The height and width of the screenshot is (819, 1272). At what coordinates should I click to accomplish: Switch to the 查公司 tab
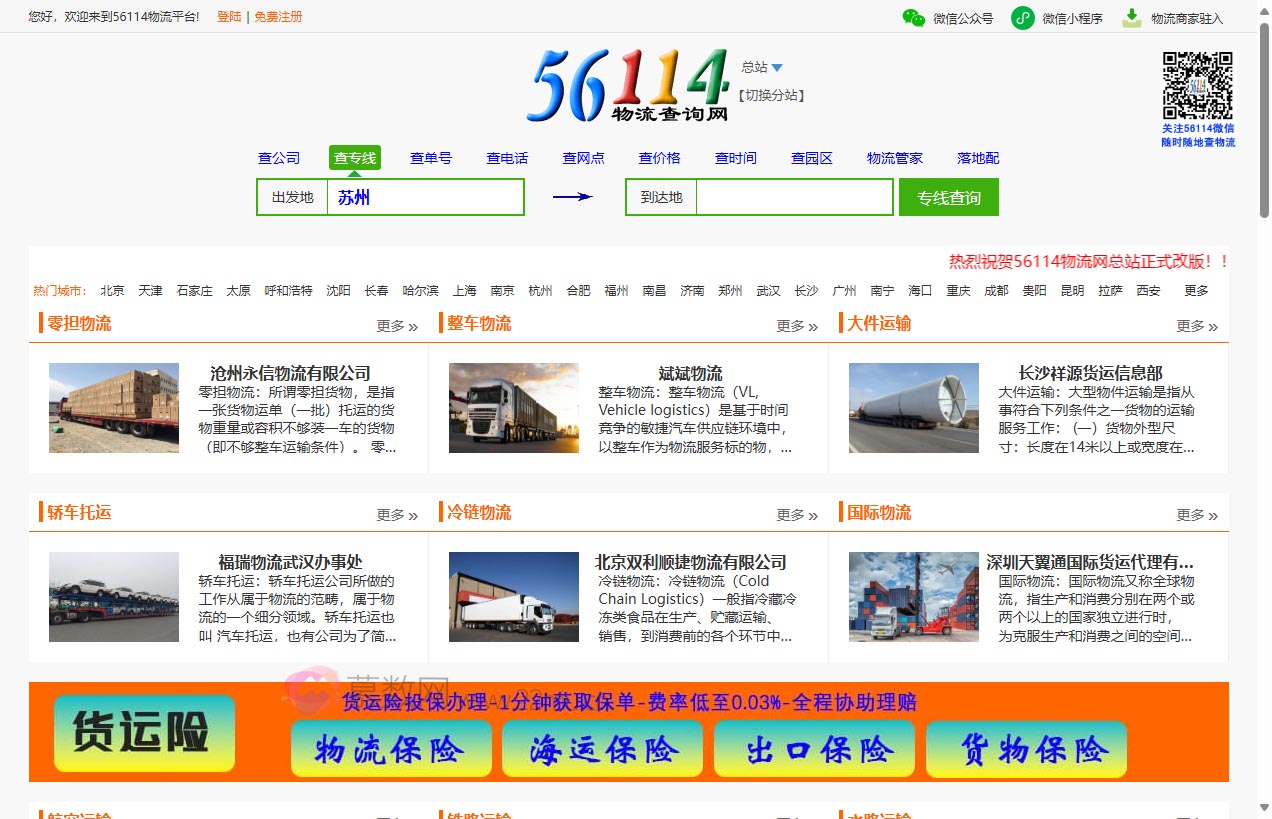tap(278, 157)
